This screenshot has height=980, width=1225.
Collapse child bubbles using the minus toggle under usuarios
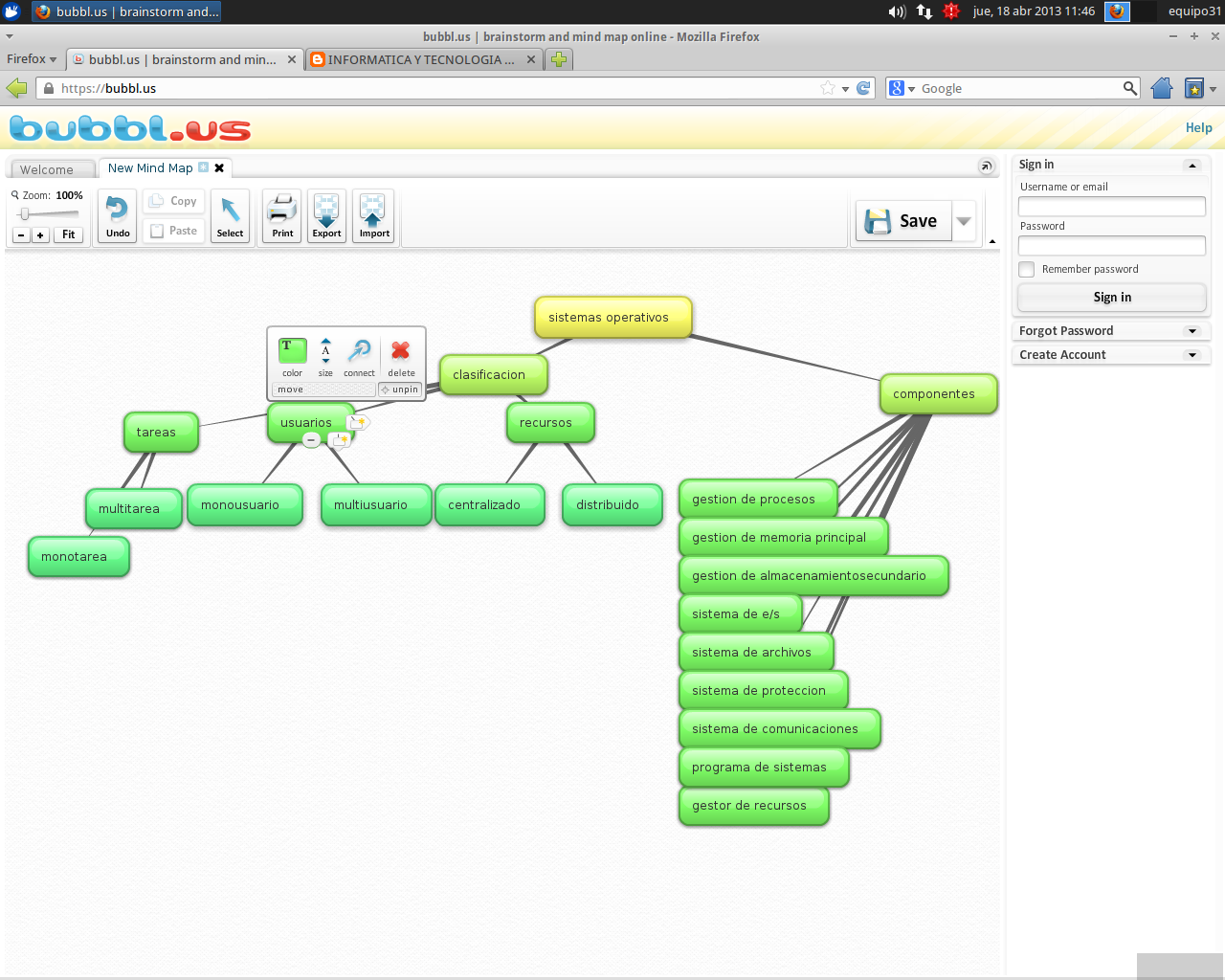tap(311, 439)
